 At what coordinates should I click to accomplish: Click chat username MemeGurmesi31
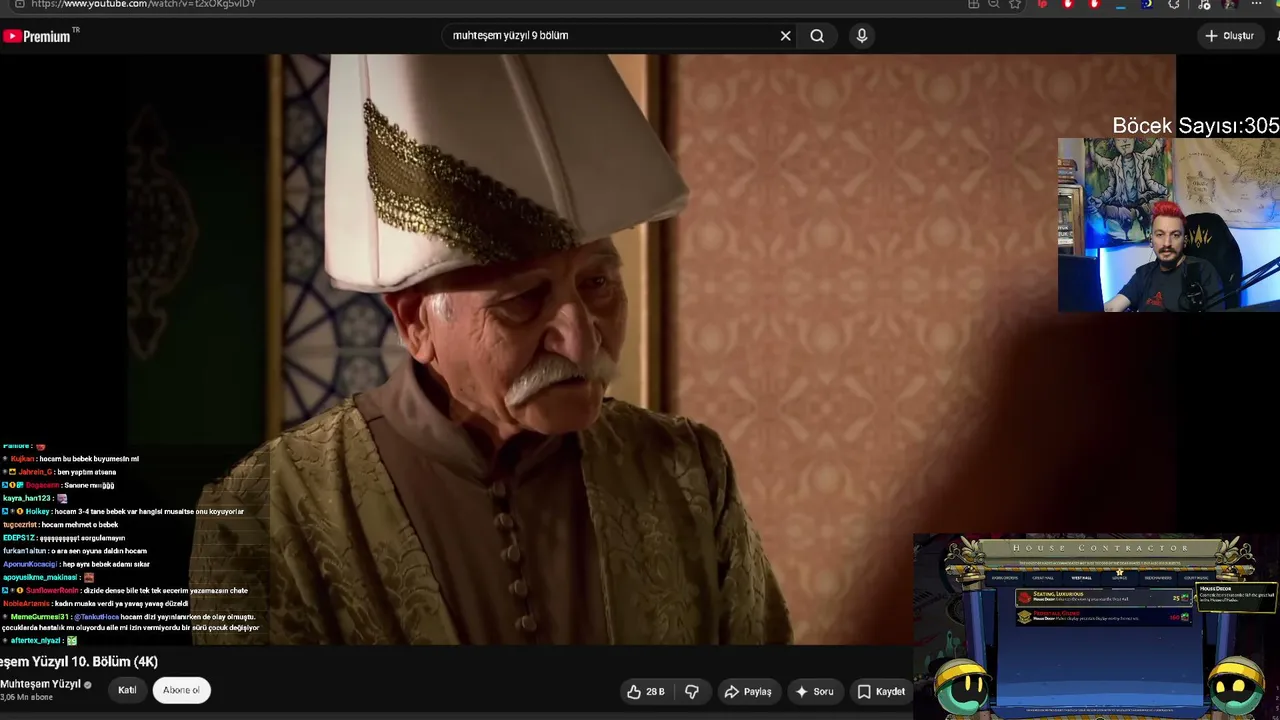tap(40, 617)
